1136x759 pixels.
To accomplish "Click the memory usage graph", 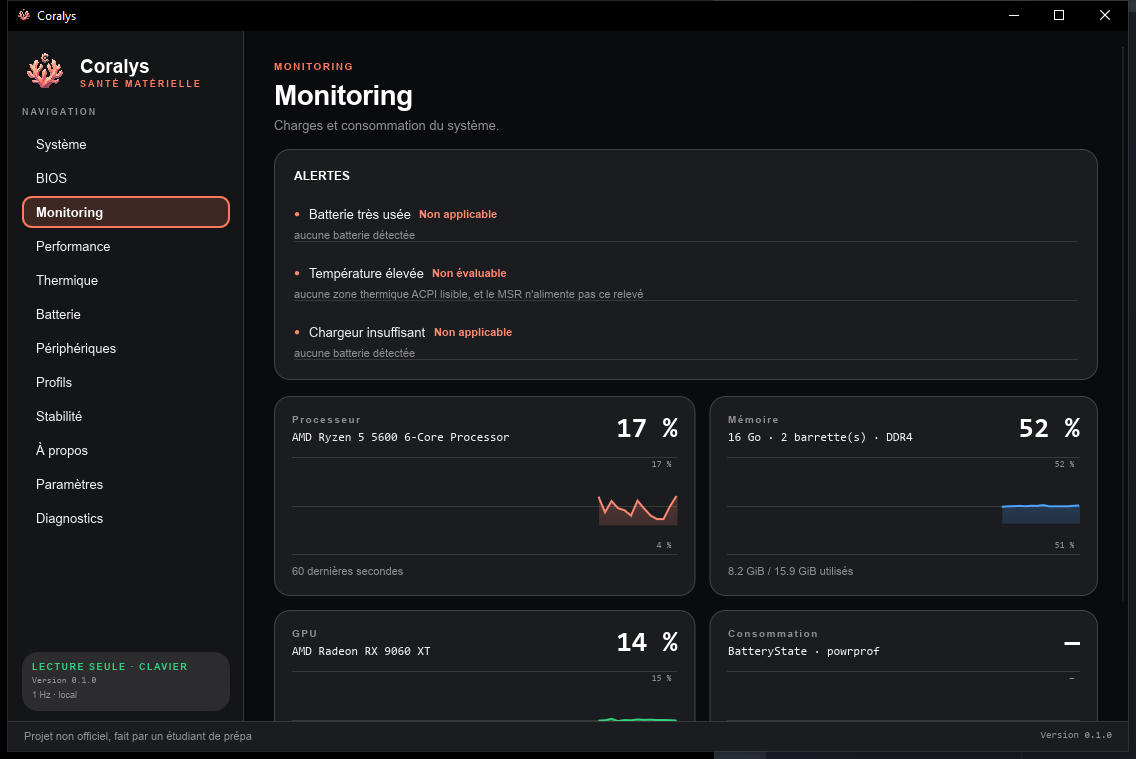I will click(903, 506).
